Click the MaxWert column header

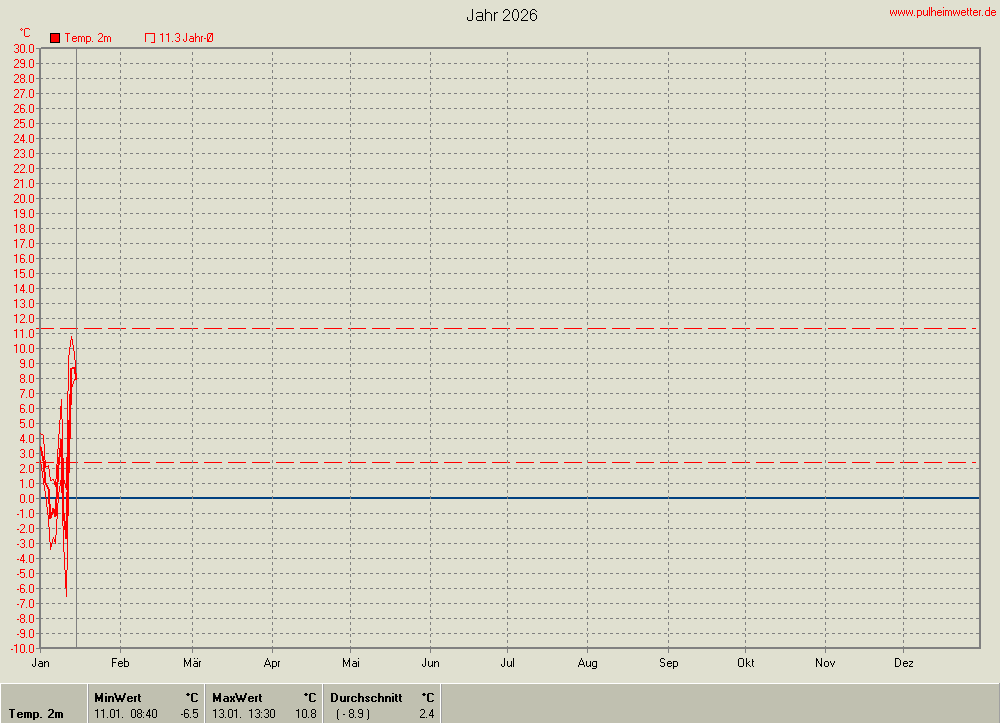tap(237, 697)
